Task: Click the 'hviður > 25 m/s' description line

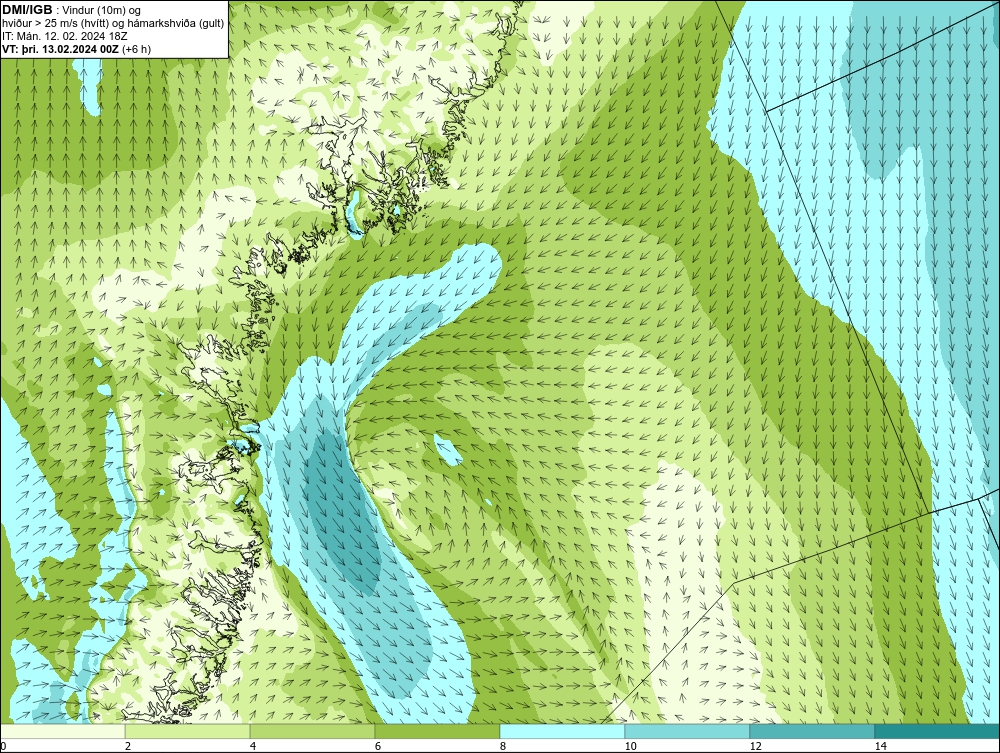Action: click(x=113, y=24)
